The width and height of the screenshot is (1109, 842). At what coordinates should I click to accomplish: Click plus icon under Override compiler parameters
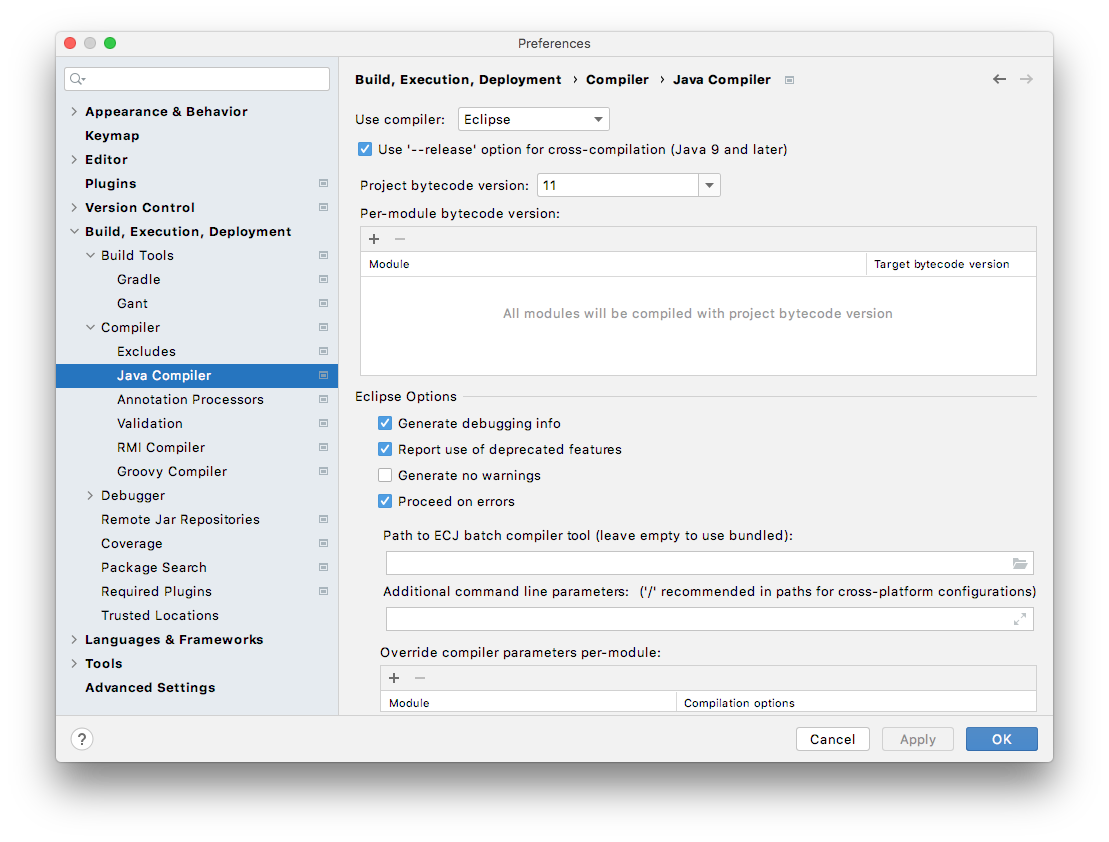pyautogui.click(x=394, y=678)
